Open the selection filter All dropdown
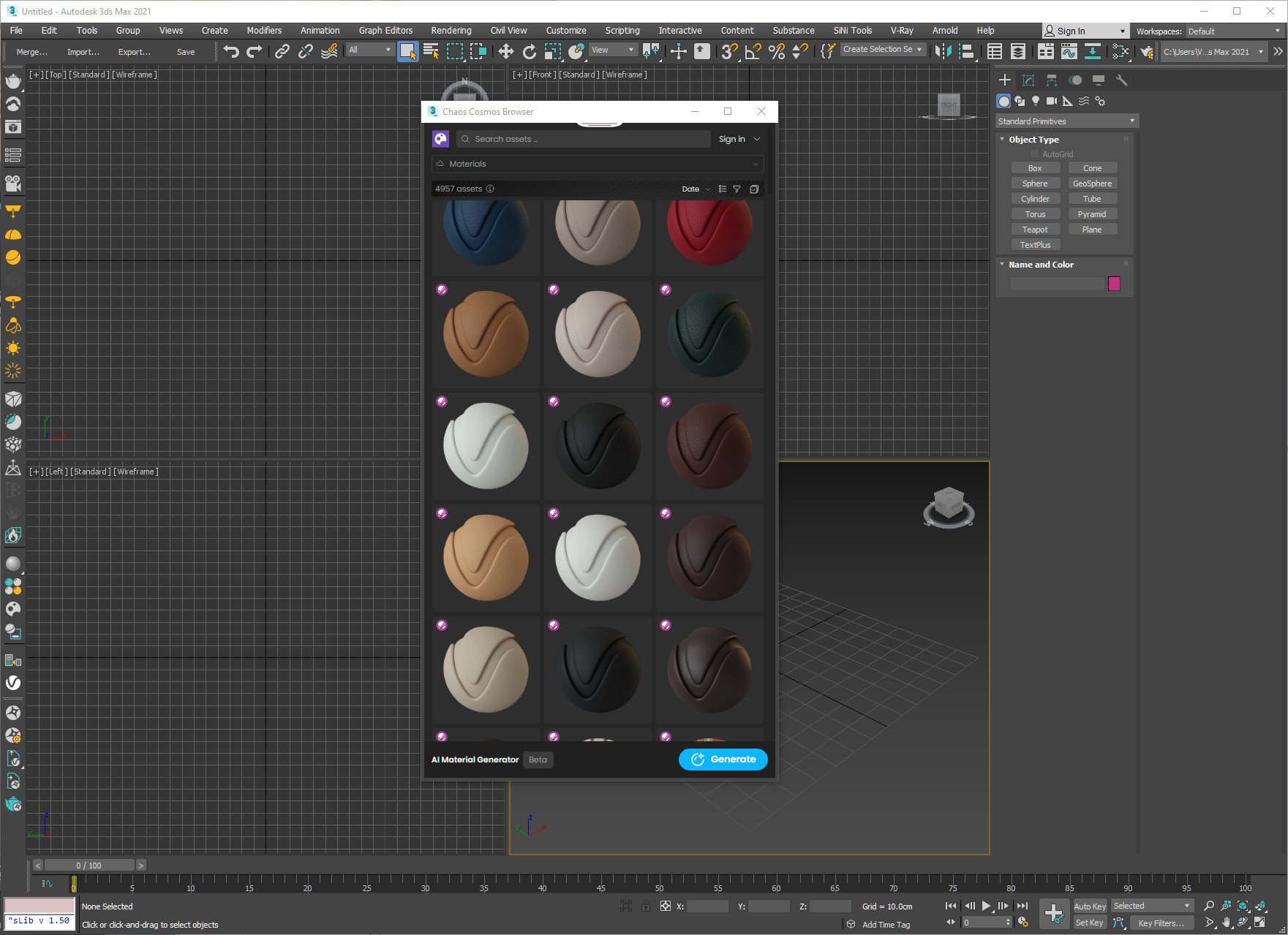The width and height of the screenshot is (1288, 935). tap(369, 50)
